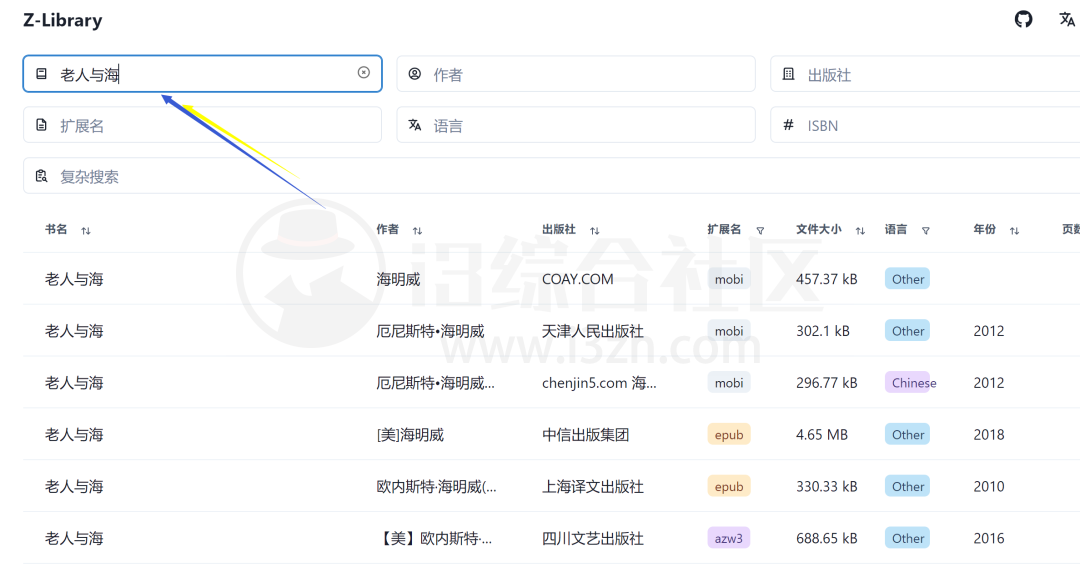This screenshot has height=572, width=1080.
Task: Click the building icon in publisher field
Action: tap(789, 73)
